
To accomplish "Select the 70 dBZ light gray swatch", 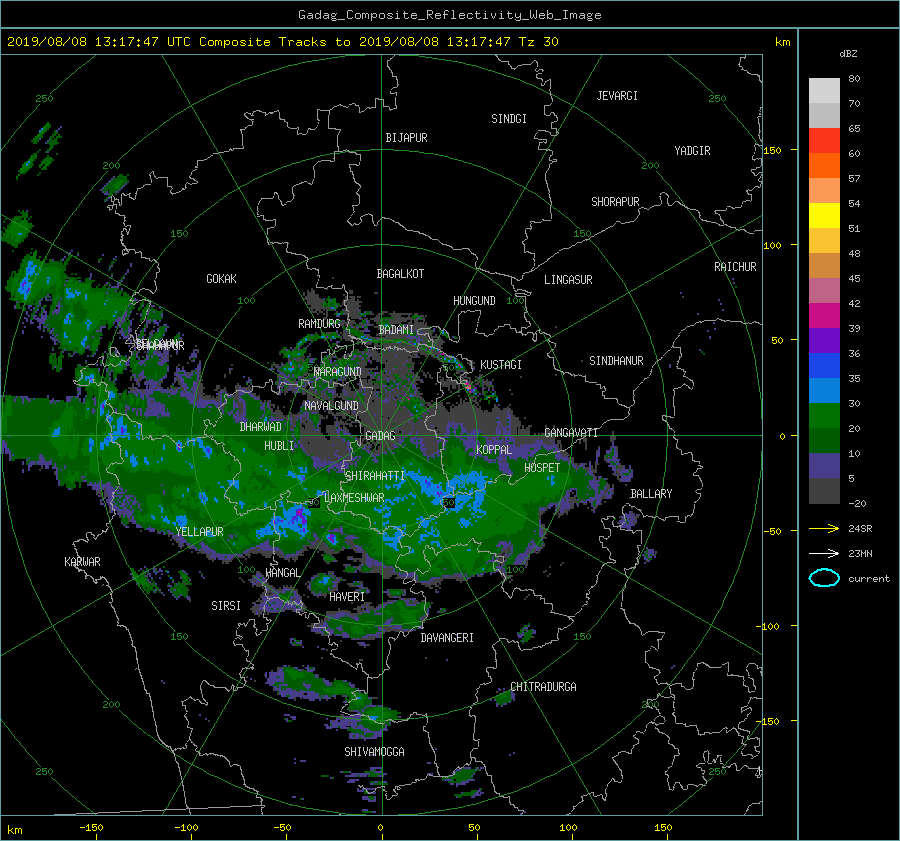I will 824,91.
